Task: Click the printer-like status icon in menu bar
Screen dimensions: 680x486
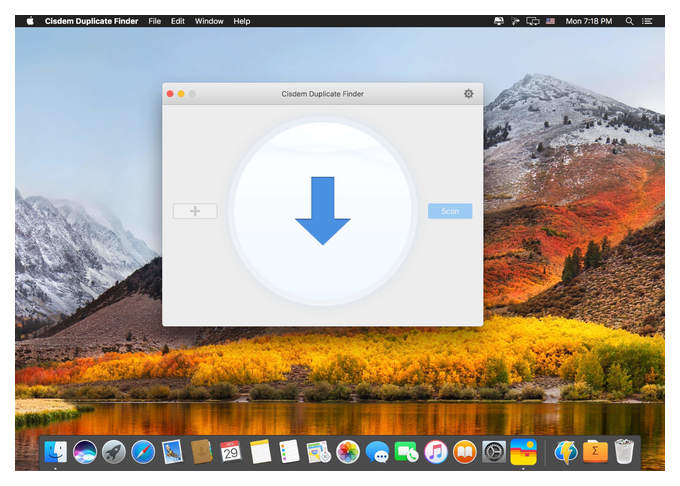Action: (x=499, y=21)
